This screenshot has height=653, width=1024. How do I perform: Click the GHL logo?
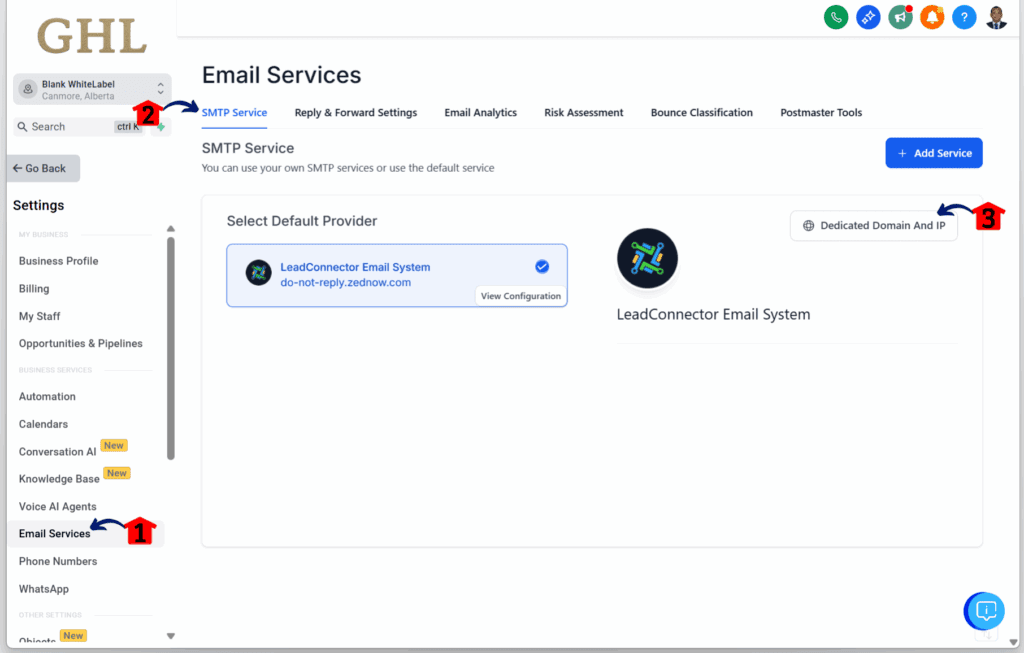tap(92, 37)
